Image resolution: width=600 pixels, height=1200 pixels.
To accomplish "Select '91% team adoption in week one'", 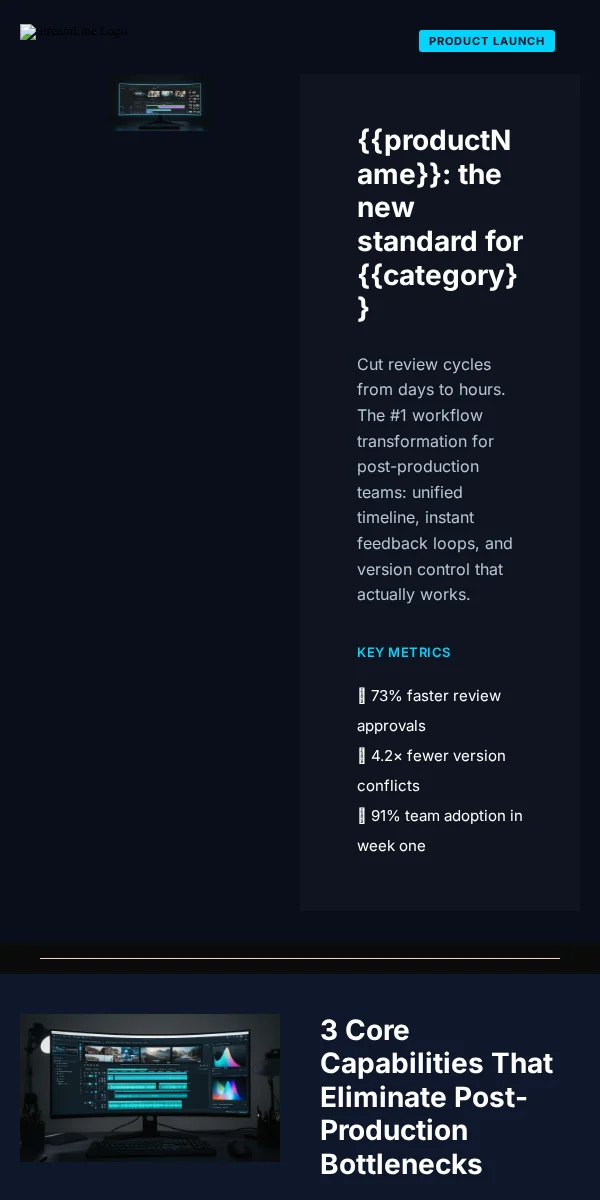I will [x=440, y=831].
